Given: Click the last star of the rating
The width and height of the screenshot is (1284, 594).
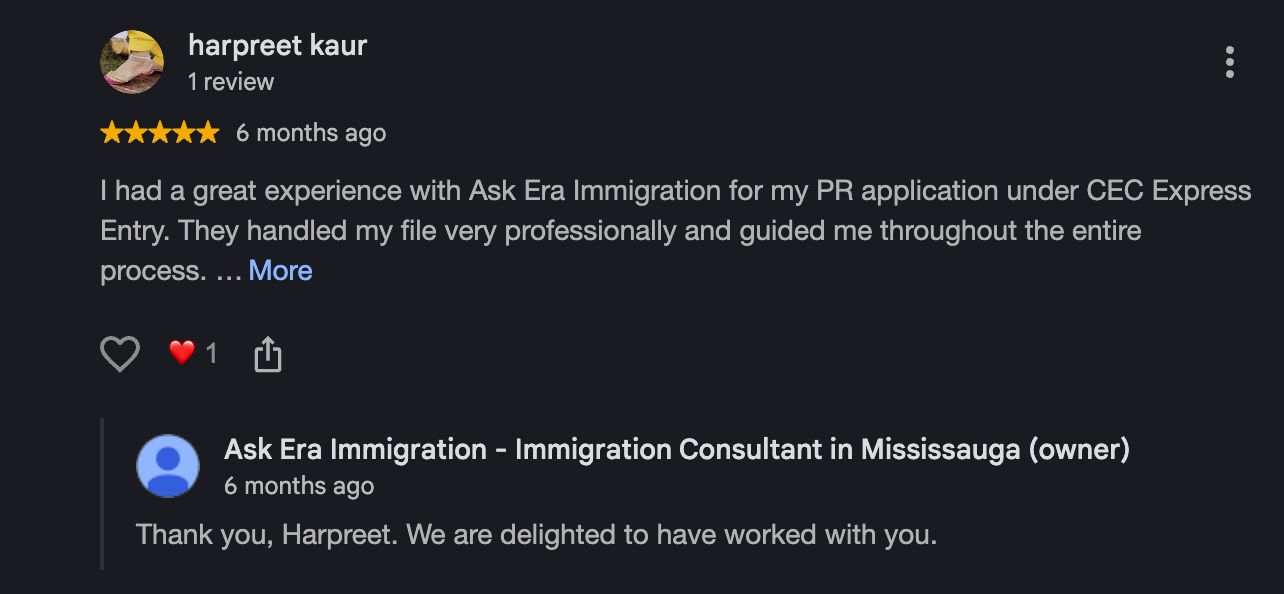Looking at the screenshot, I should (207, 133).
